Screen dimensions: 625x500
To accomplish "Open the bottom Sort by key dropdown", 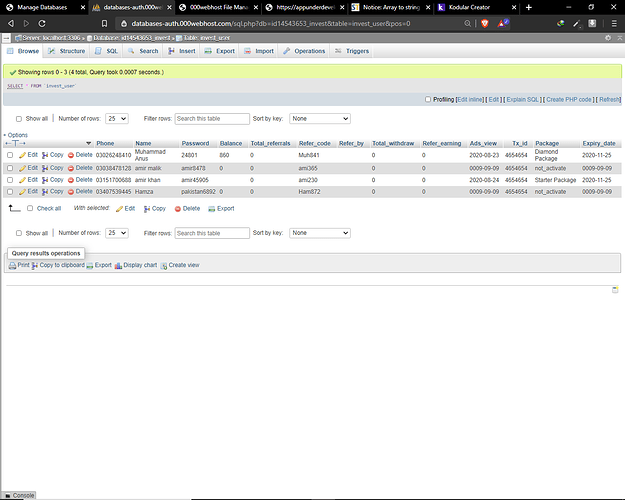I will (320, 233).
